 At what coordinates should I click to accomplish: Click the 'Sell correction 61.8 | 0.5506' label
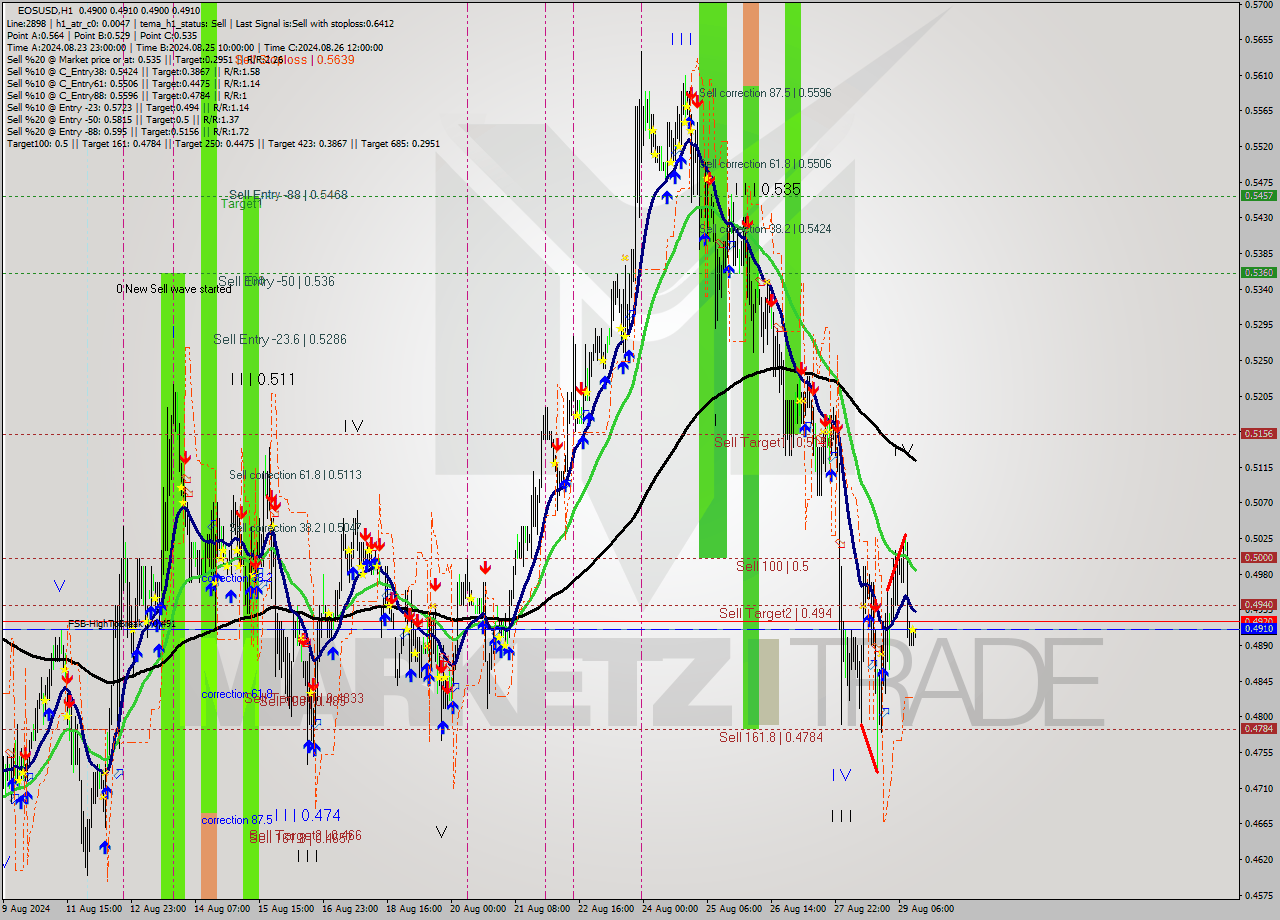pos(766,164)
